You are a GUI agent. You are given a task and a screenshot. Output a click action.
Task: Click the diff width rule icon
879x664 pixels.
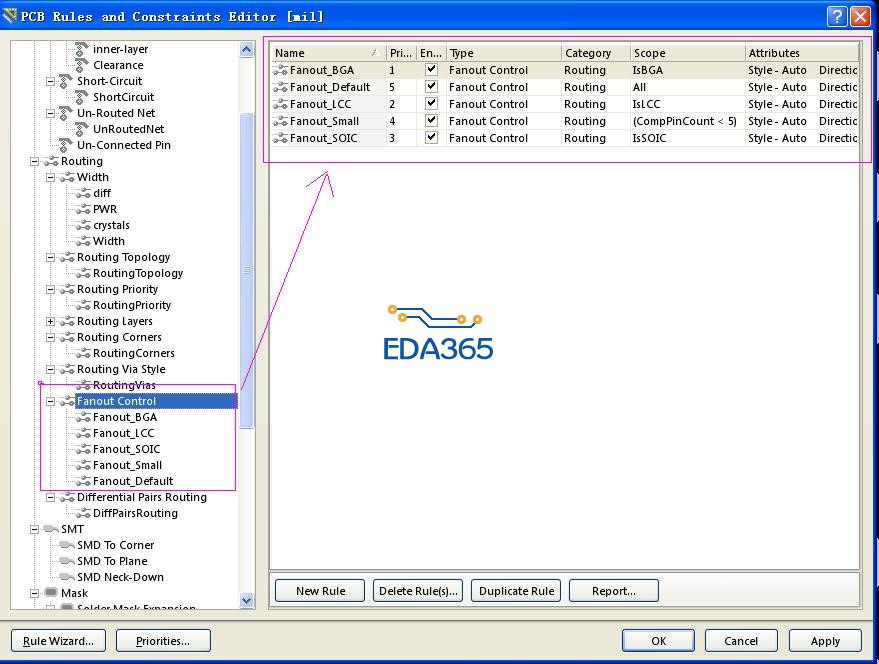click(x=83, y=193)
